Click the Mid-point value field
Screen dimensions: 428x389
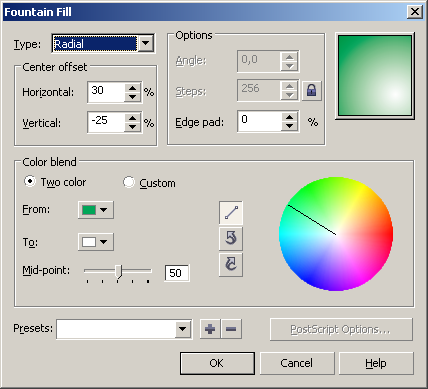(x=177, y=273)
